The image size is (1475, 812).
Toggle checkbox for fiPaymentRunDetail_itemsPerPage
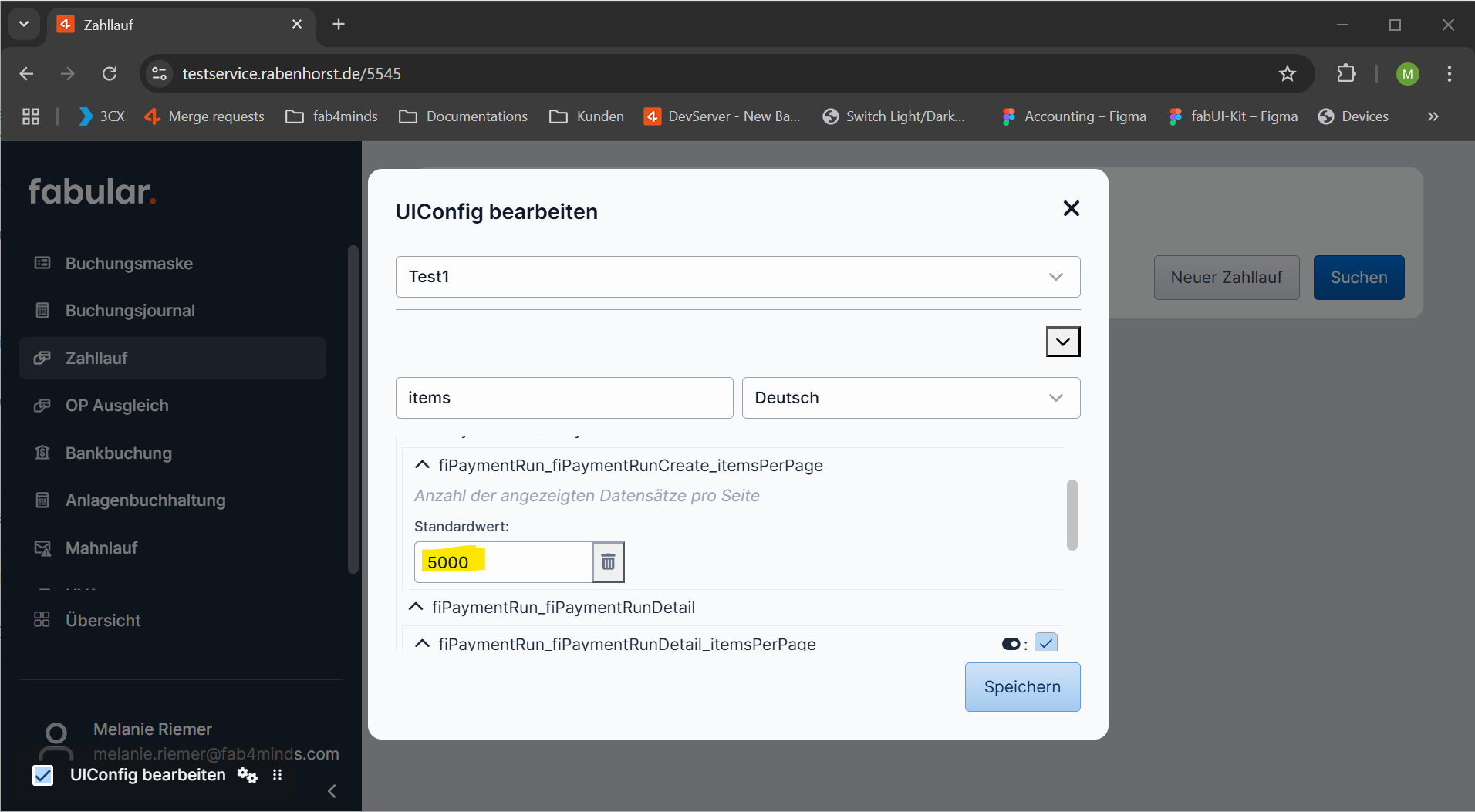1045,643
